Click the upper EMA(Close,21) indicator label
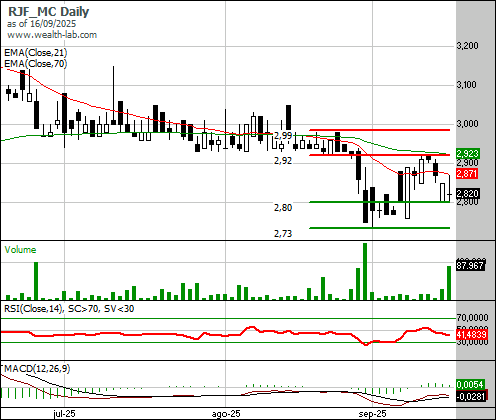 point(36,53)
